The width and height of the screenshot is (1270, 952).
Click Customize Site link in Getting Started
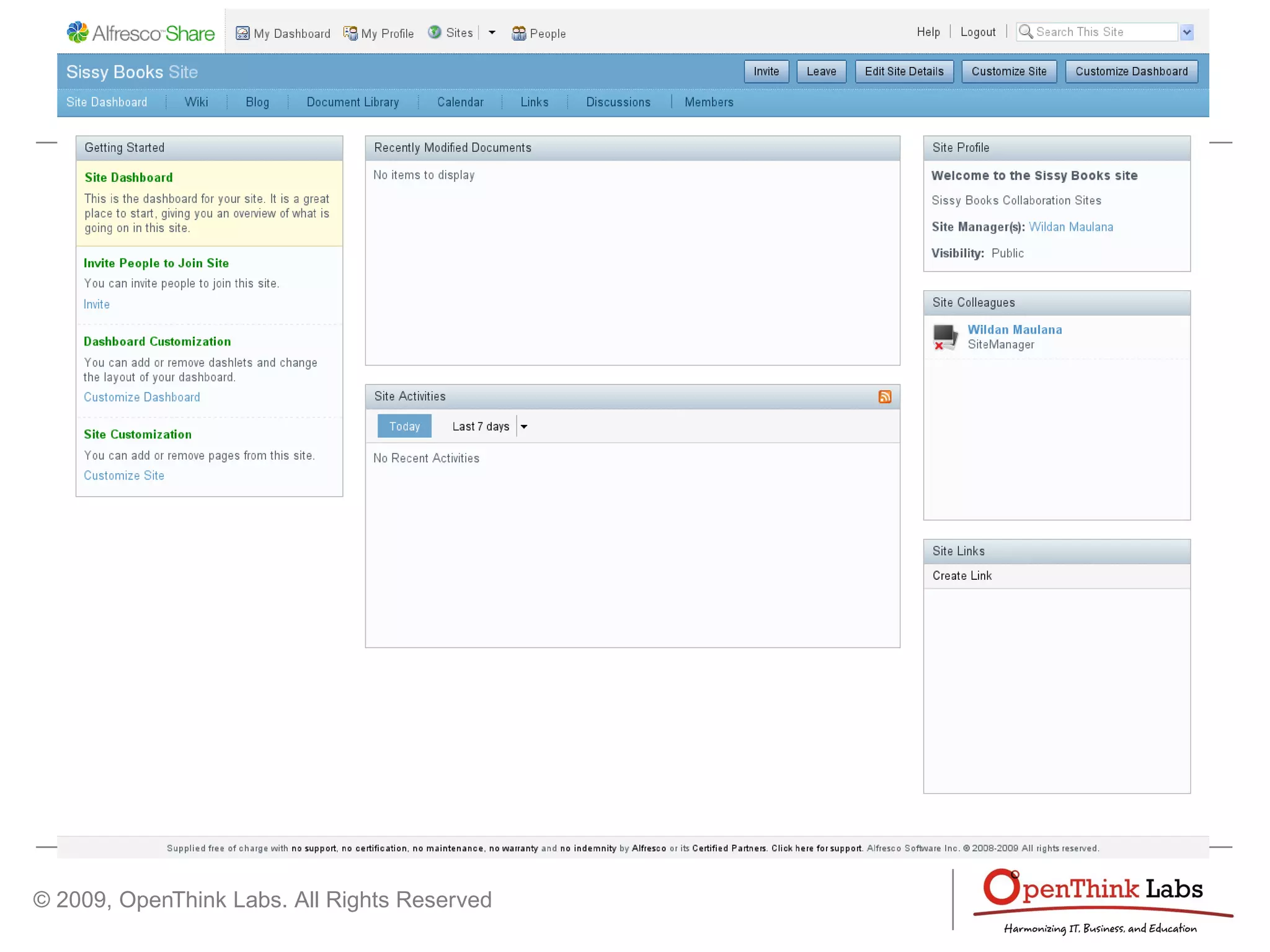[x=124, y=476]
